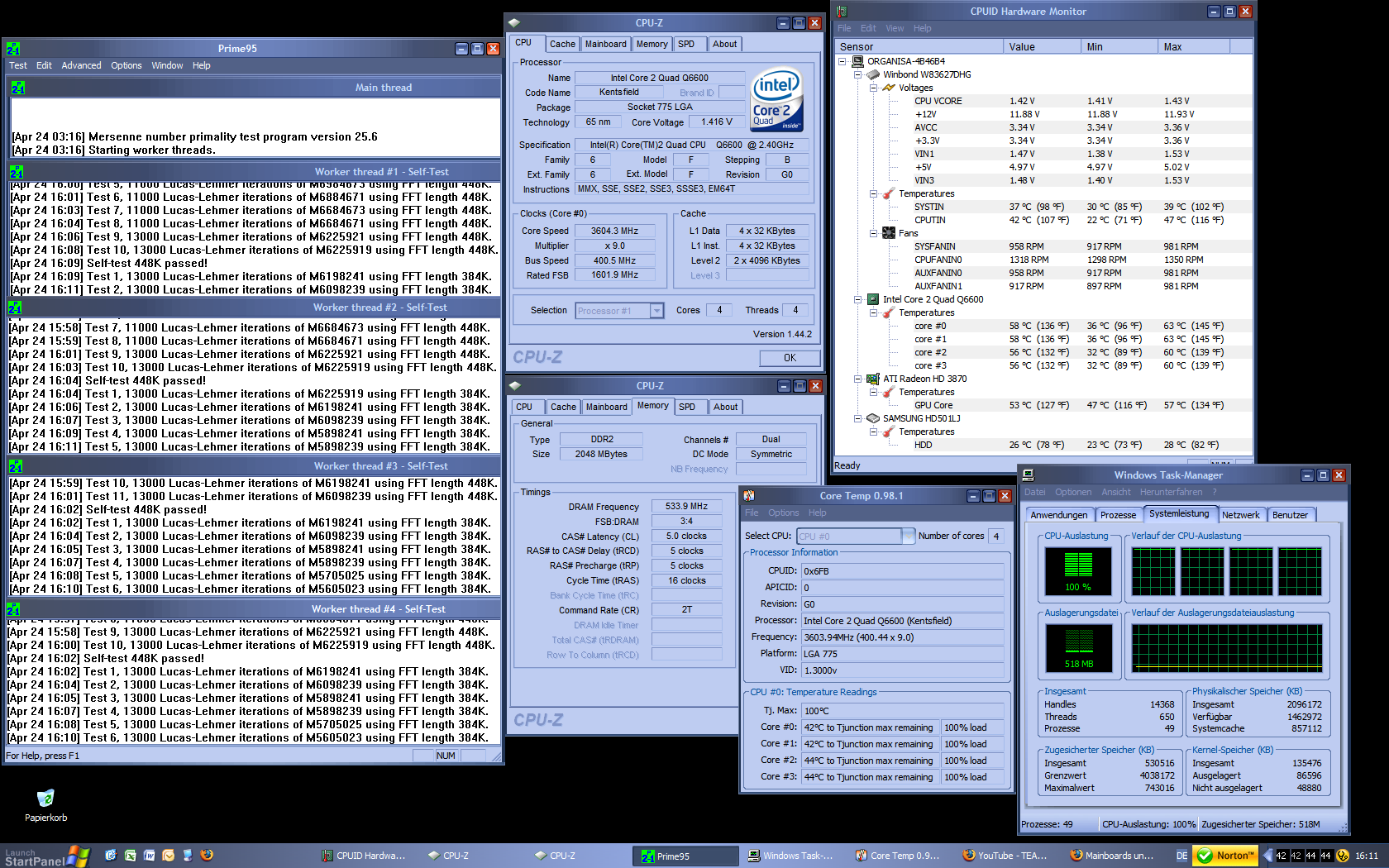Open the Select CPU dropdown in Core Temp
The image size is (1389, 868).
coord(908,536)
